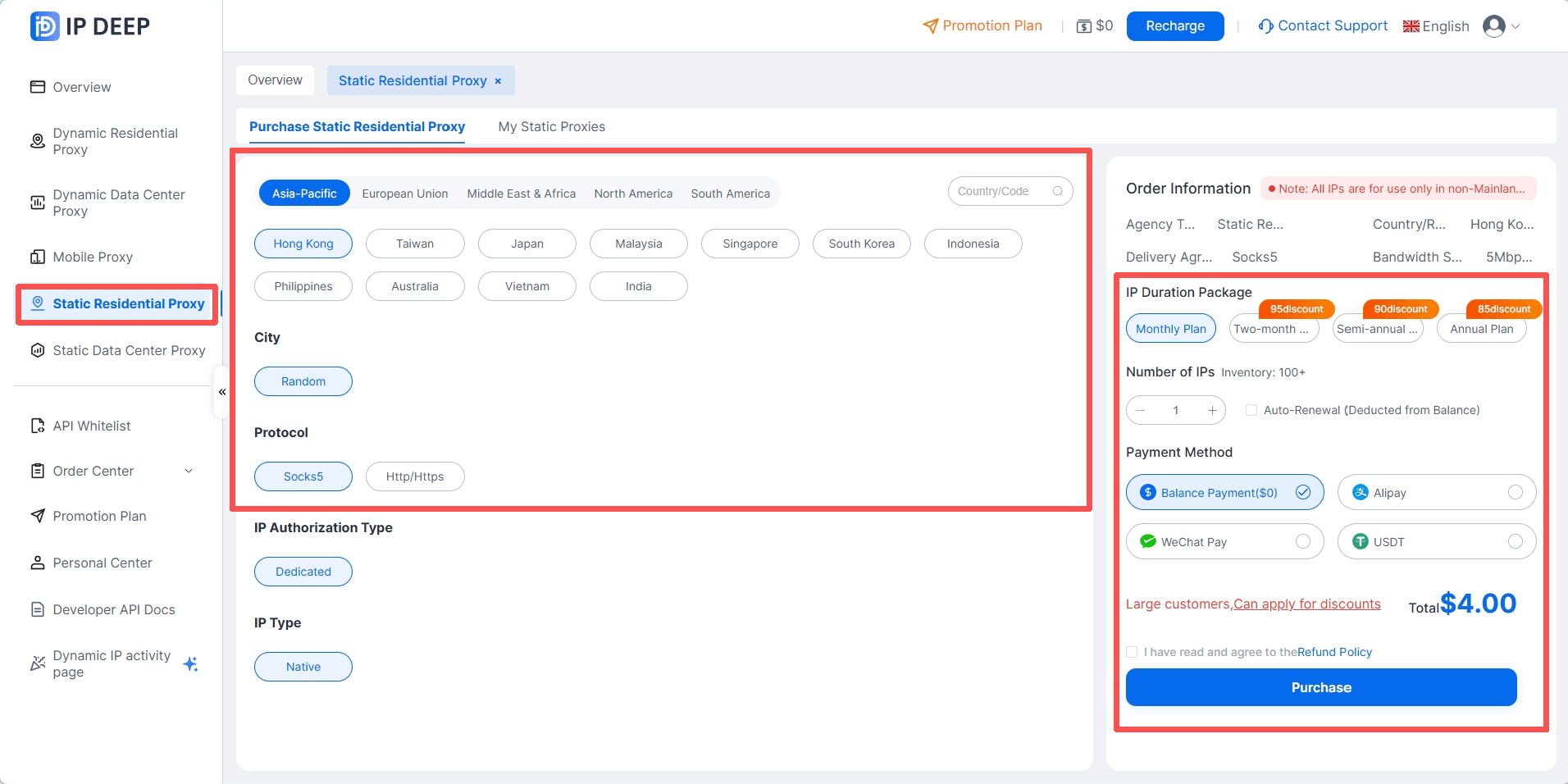This screenshot has width=1568, height=784.
Task: Click the Developer API Docs icon
Action: point(38,609)
